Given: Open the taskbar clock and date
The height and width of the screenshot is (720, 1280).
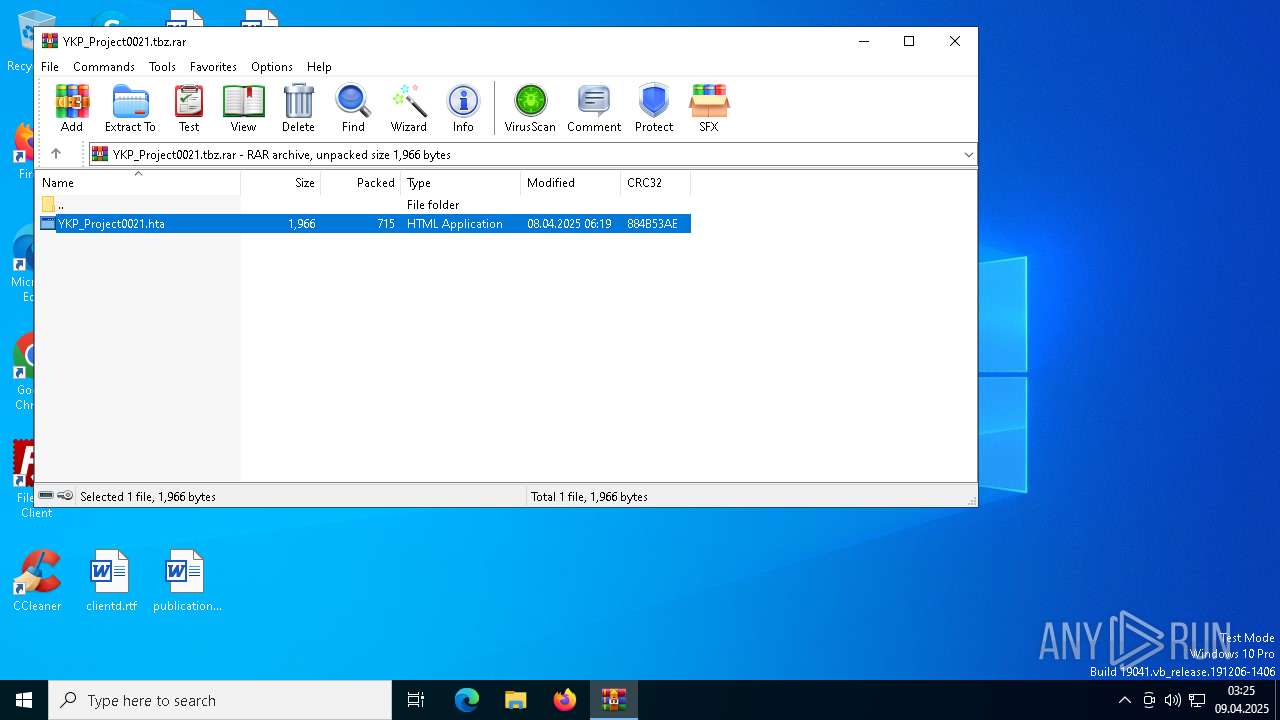Looking at the screenshot, I should pos(1241,700).
